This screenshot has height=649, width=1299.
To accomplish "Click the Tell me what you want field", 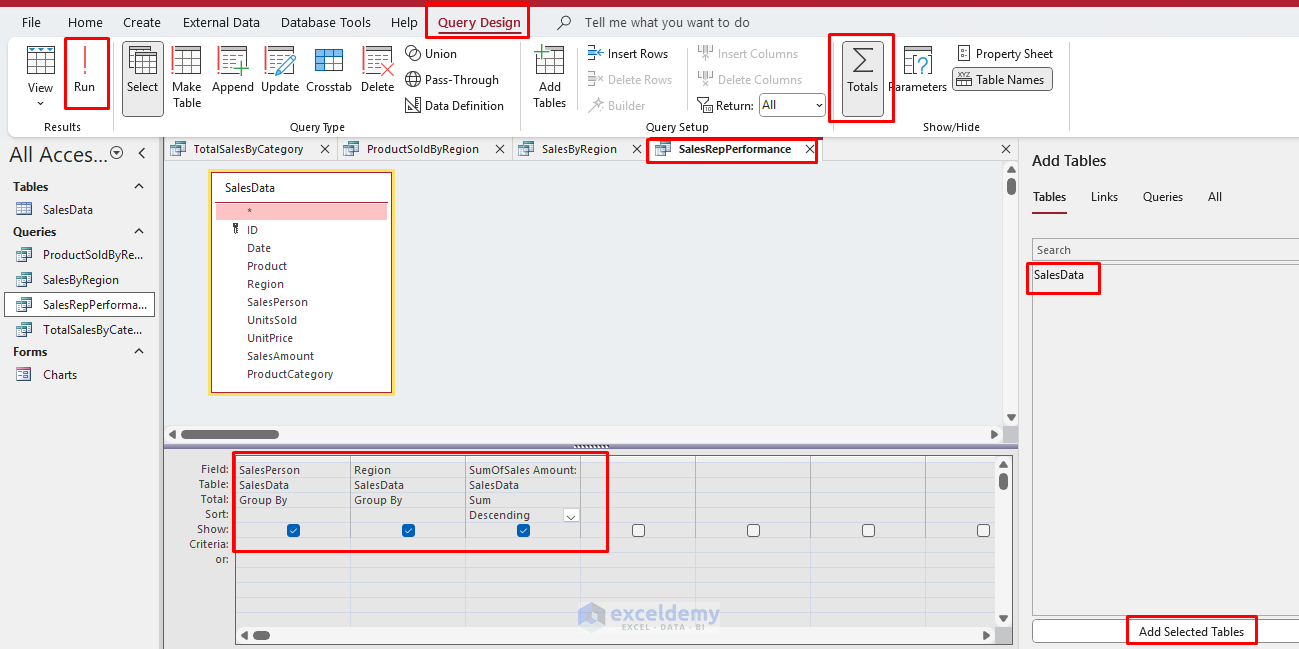I will pyautogui.click(x=667, y=22).
